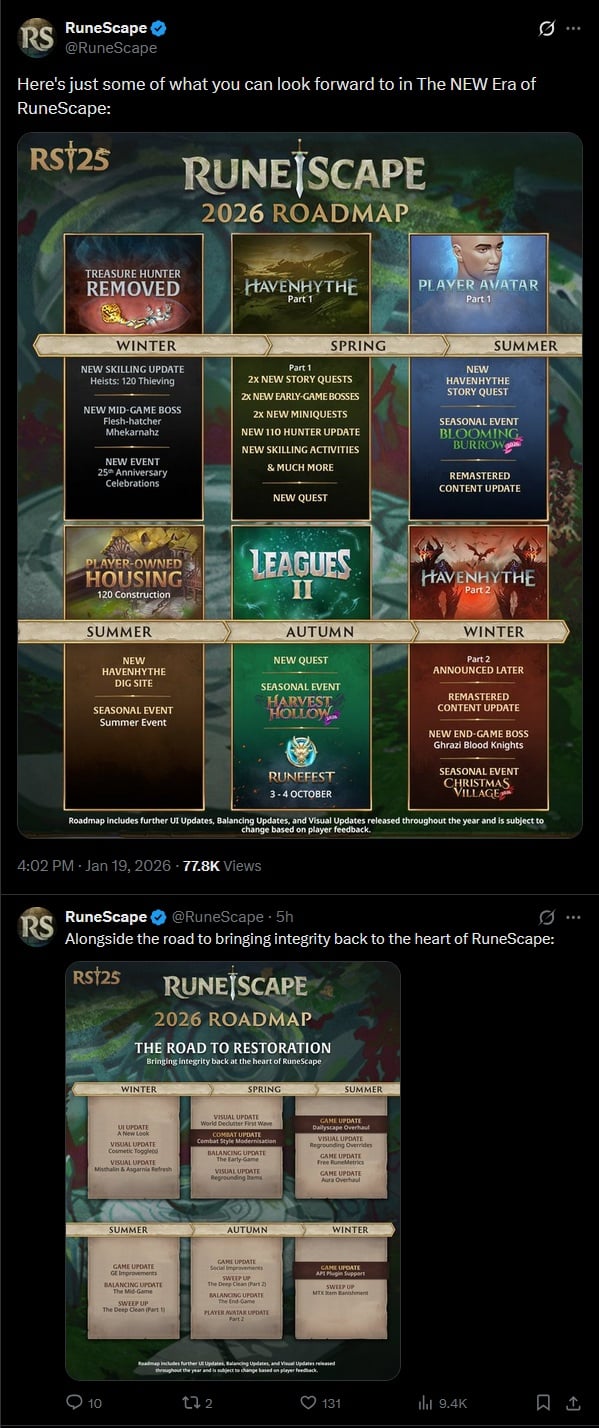Viewport: 599px width, 1428px height.
Task: Open the @RuneScape handle under the main post name
Action: (111, 47)
